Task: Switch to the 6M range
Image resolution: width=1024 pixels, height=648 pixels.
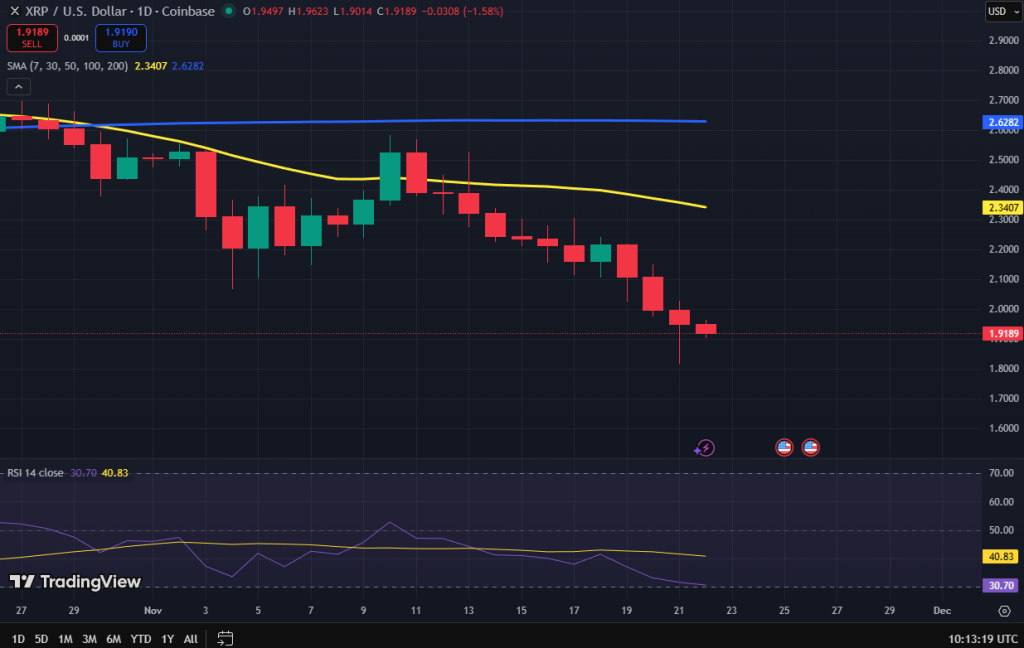Action: 114,639
